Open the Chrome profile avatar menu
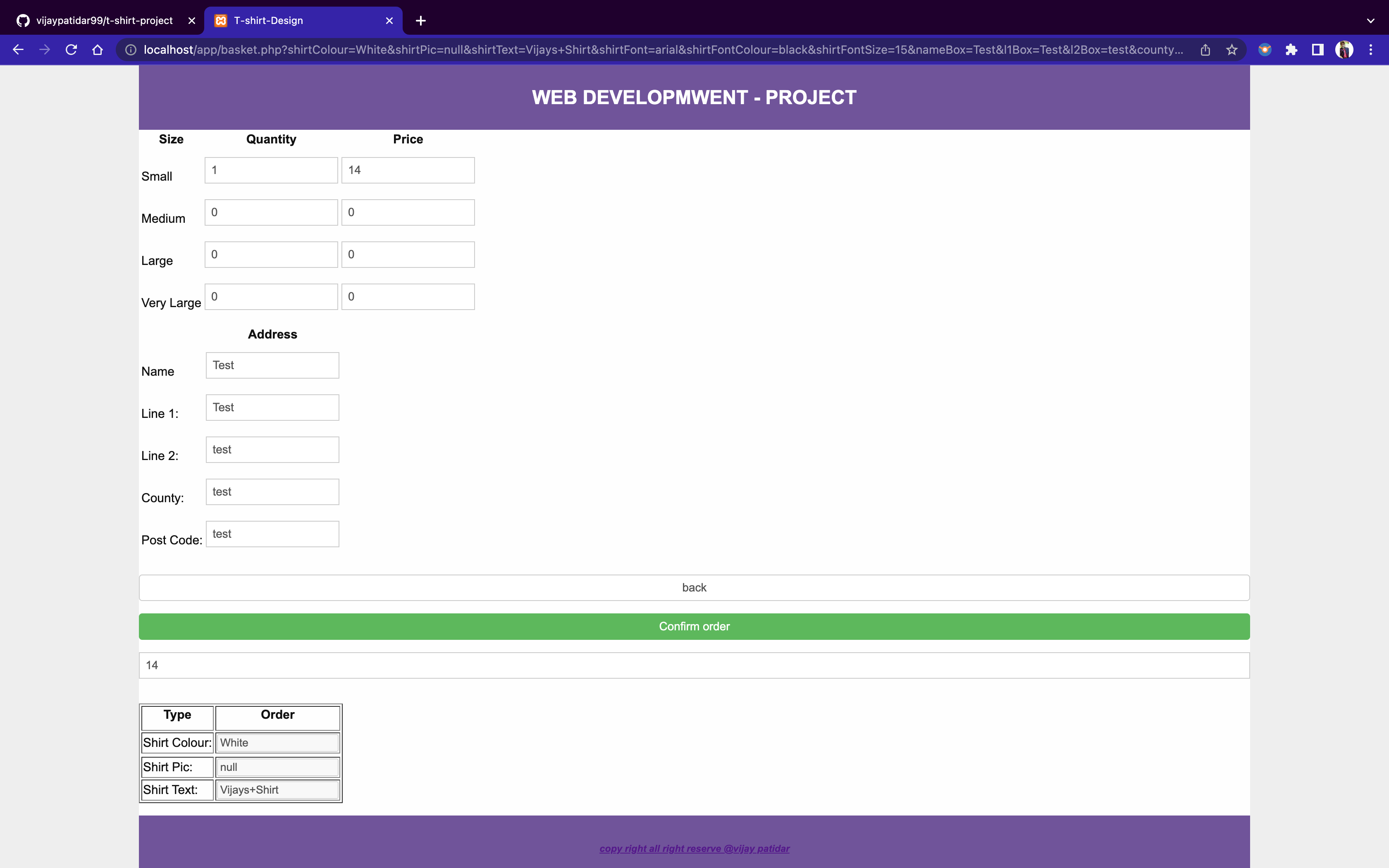 (1344, 49)
